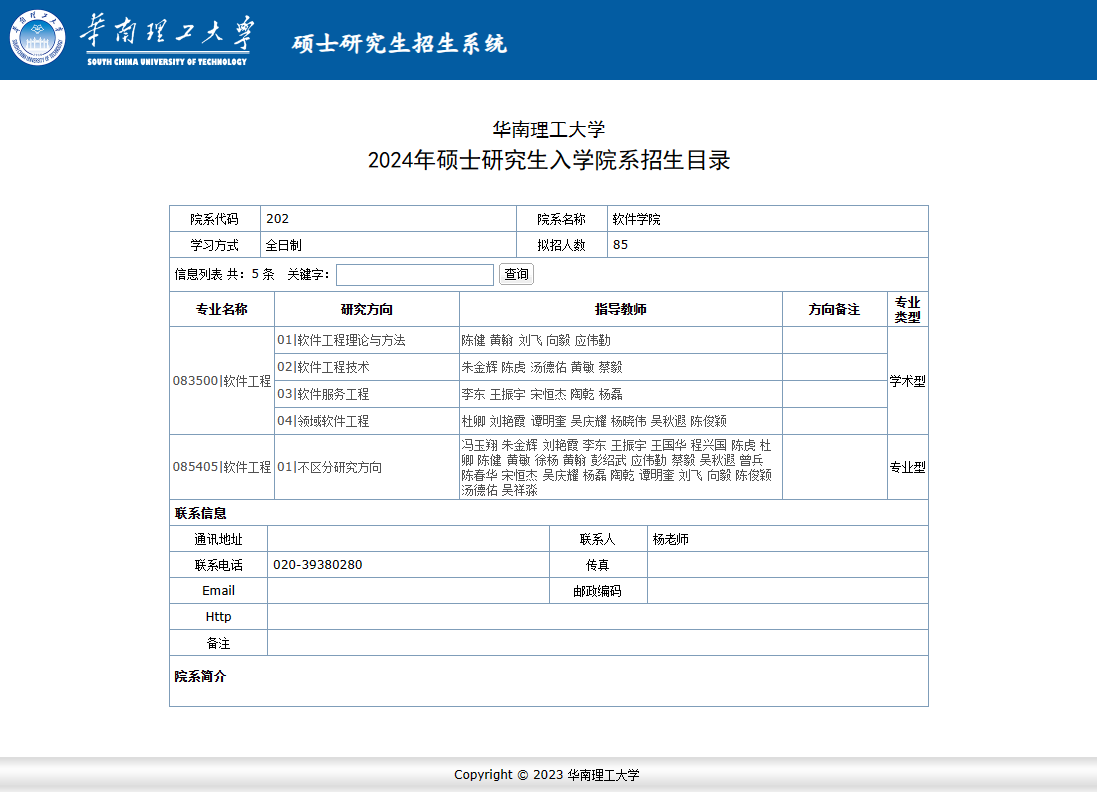Image resolution: width=1097 pixels, height=792 pixels.
Task: Click the SCUT university emblem logo
Action: [x=37, y=37]
